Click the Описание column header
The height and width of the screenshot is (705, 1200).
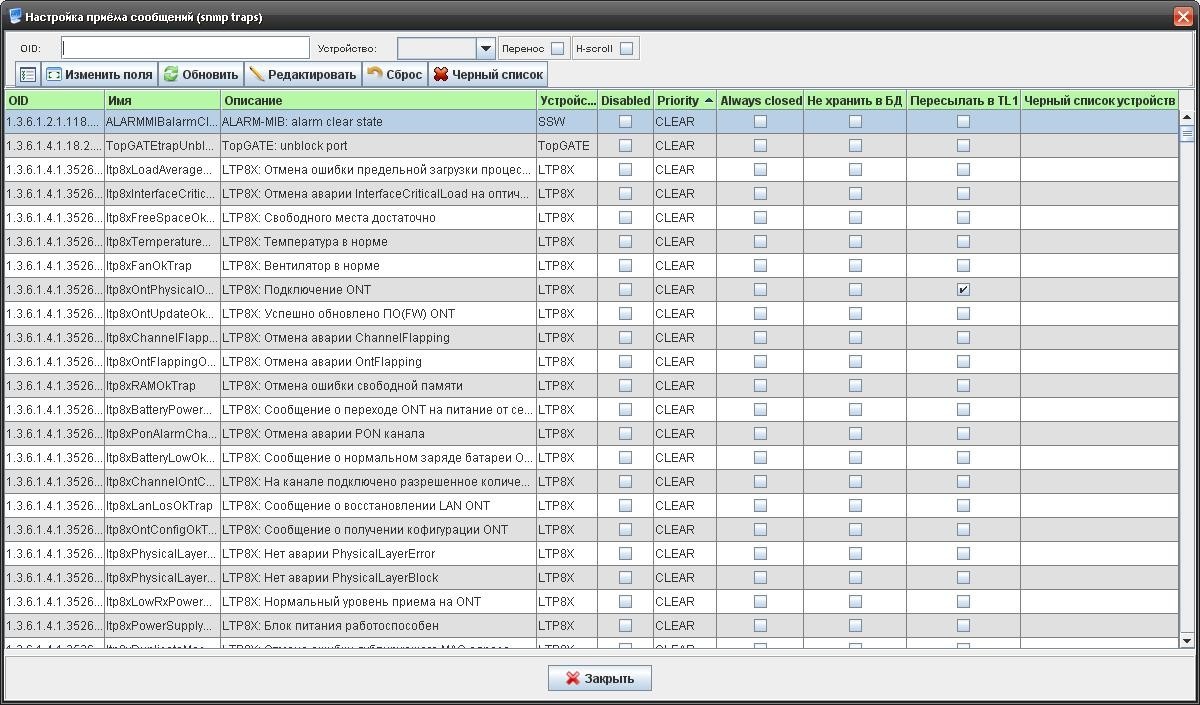[x=378, y=101]
